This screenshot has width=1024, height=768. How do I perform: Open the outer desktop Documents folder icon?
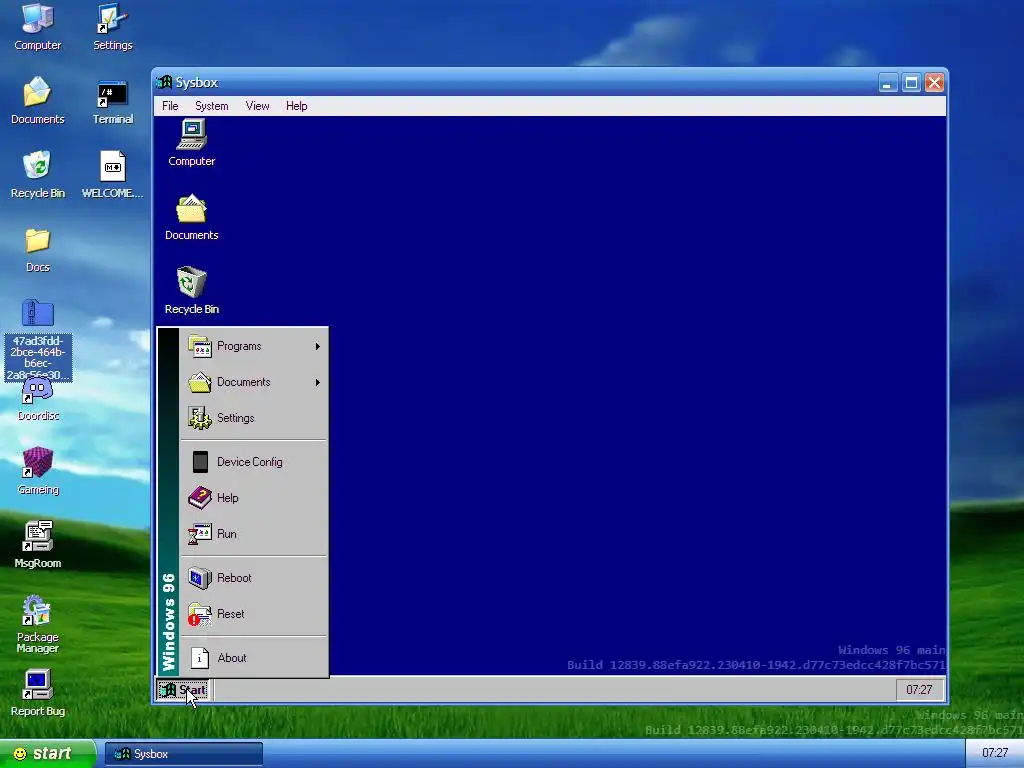(37, 100)
